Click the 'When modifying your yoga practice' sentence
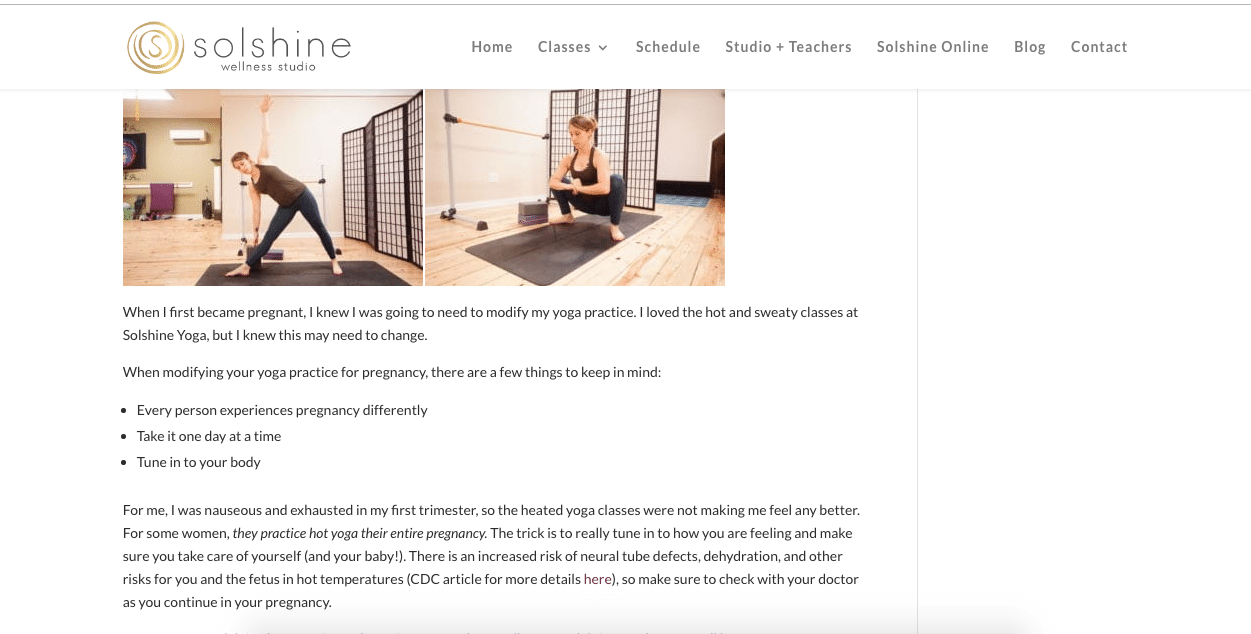The image size is (1251, 634). tap(392, 372)
